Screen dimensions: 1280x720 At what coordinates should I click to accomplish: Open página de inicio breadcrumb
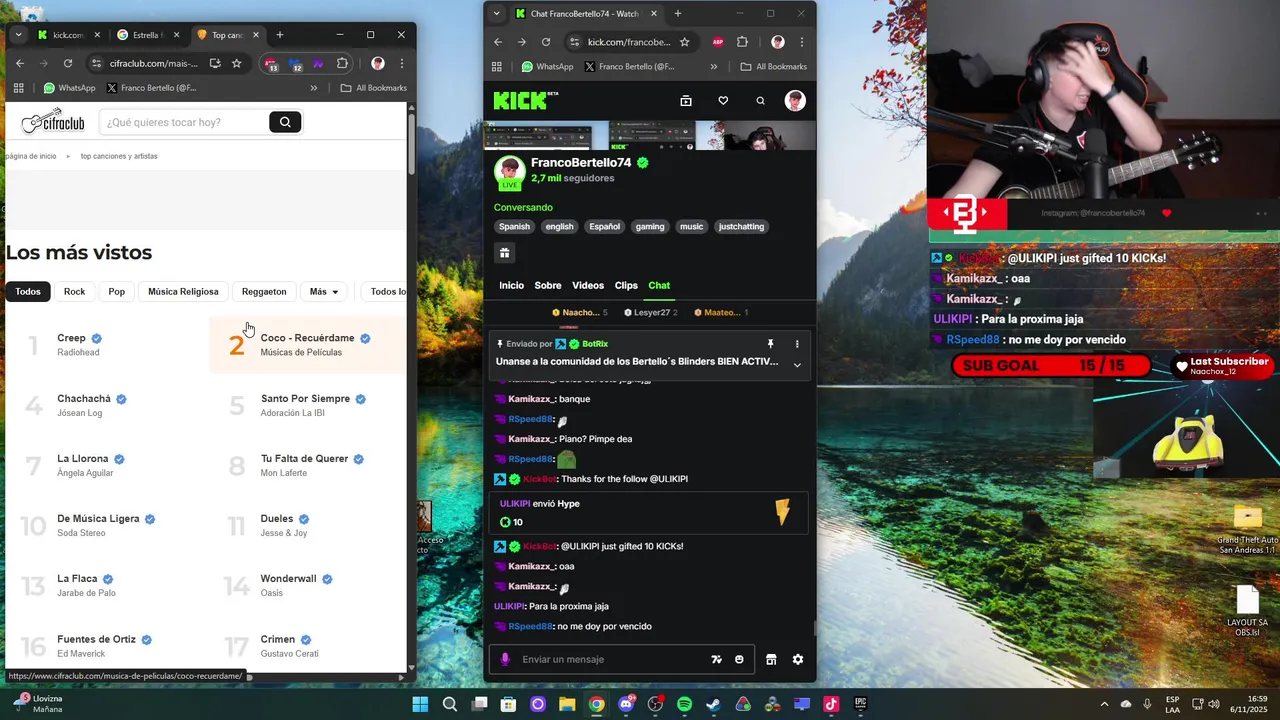coord(31,156)
